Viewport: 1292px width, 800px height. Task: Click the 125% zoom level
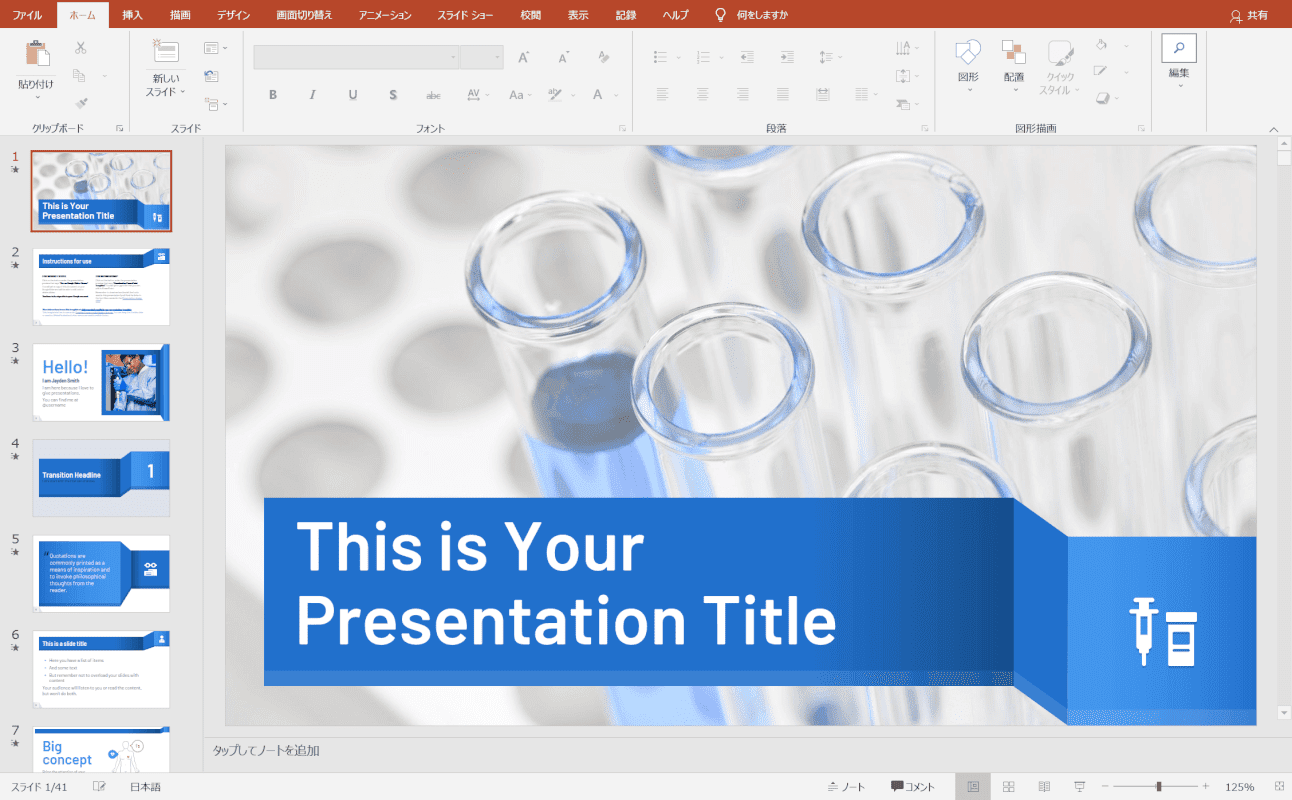1239,787
